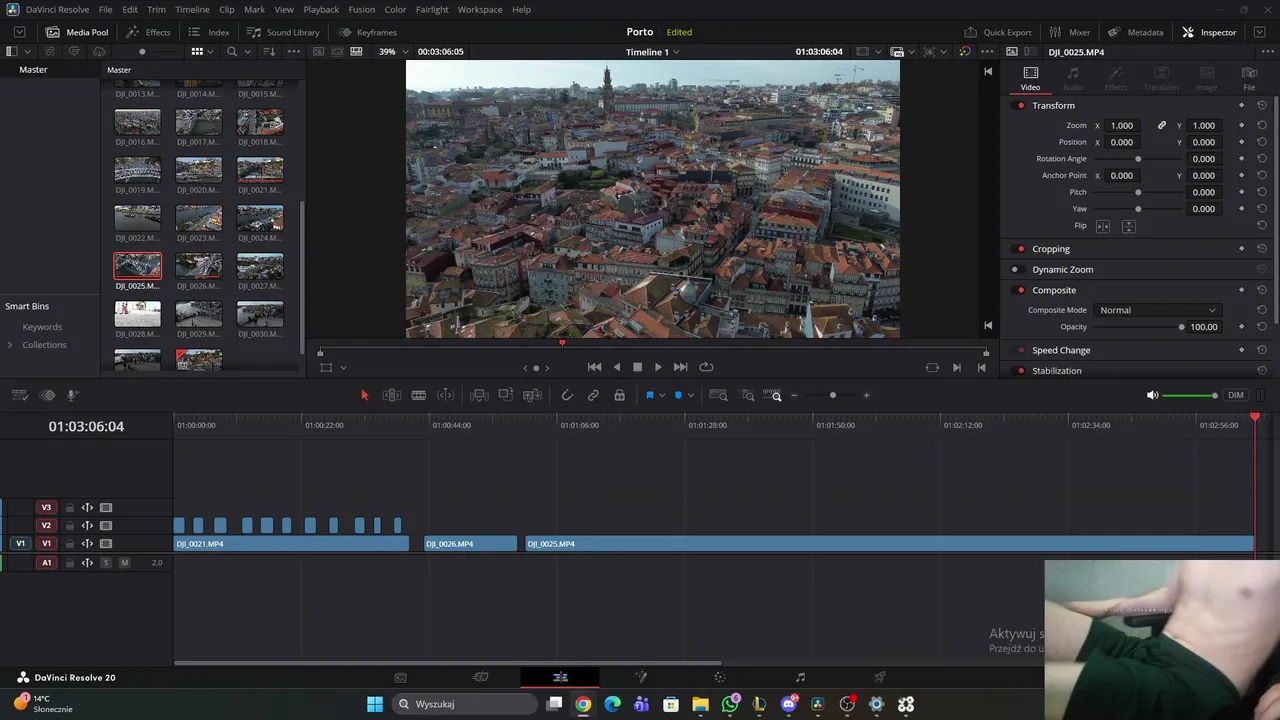This screenshot has height=720, width=1280.
Task: Click the position lock padlock icon
Action: point(620,395)
